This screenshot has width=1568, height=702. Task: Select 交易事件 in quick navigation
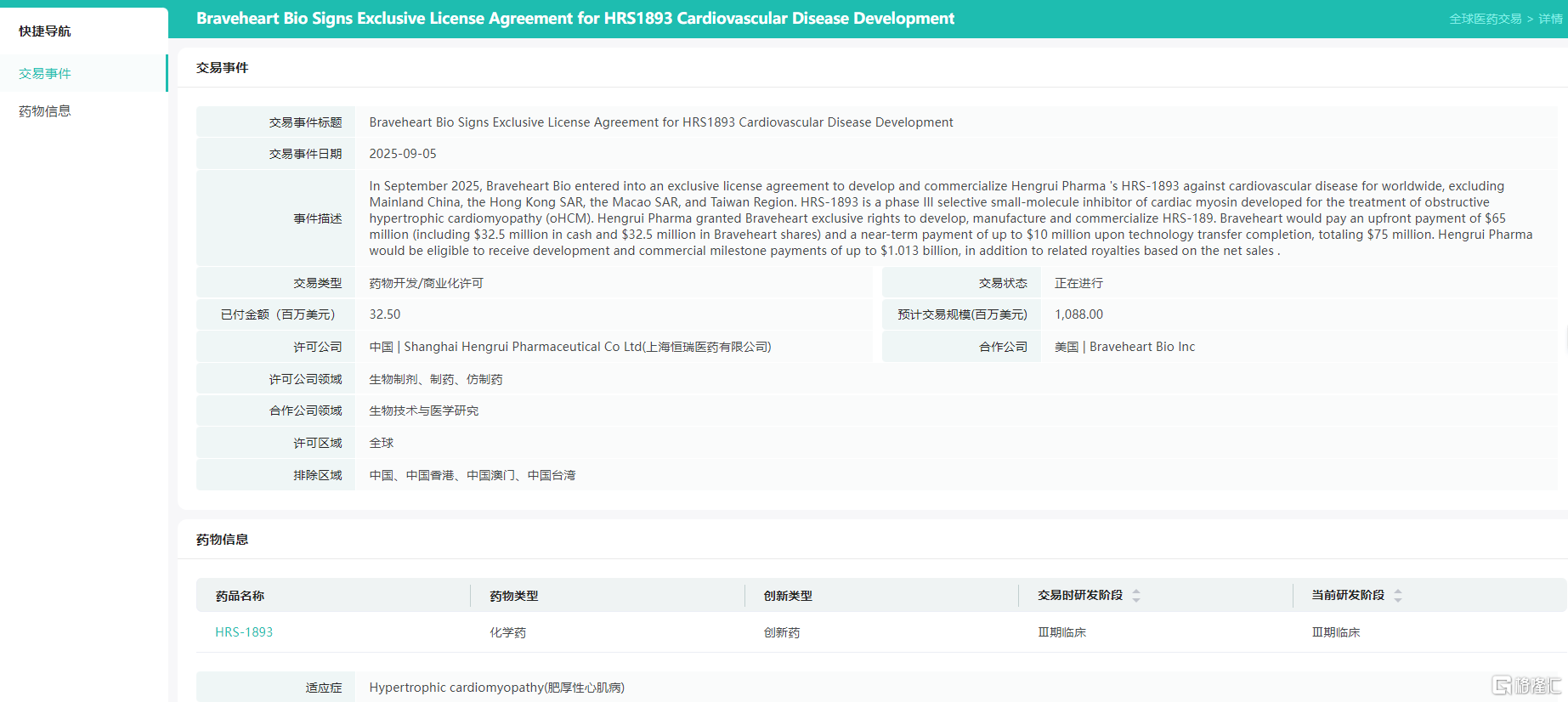45,73
